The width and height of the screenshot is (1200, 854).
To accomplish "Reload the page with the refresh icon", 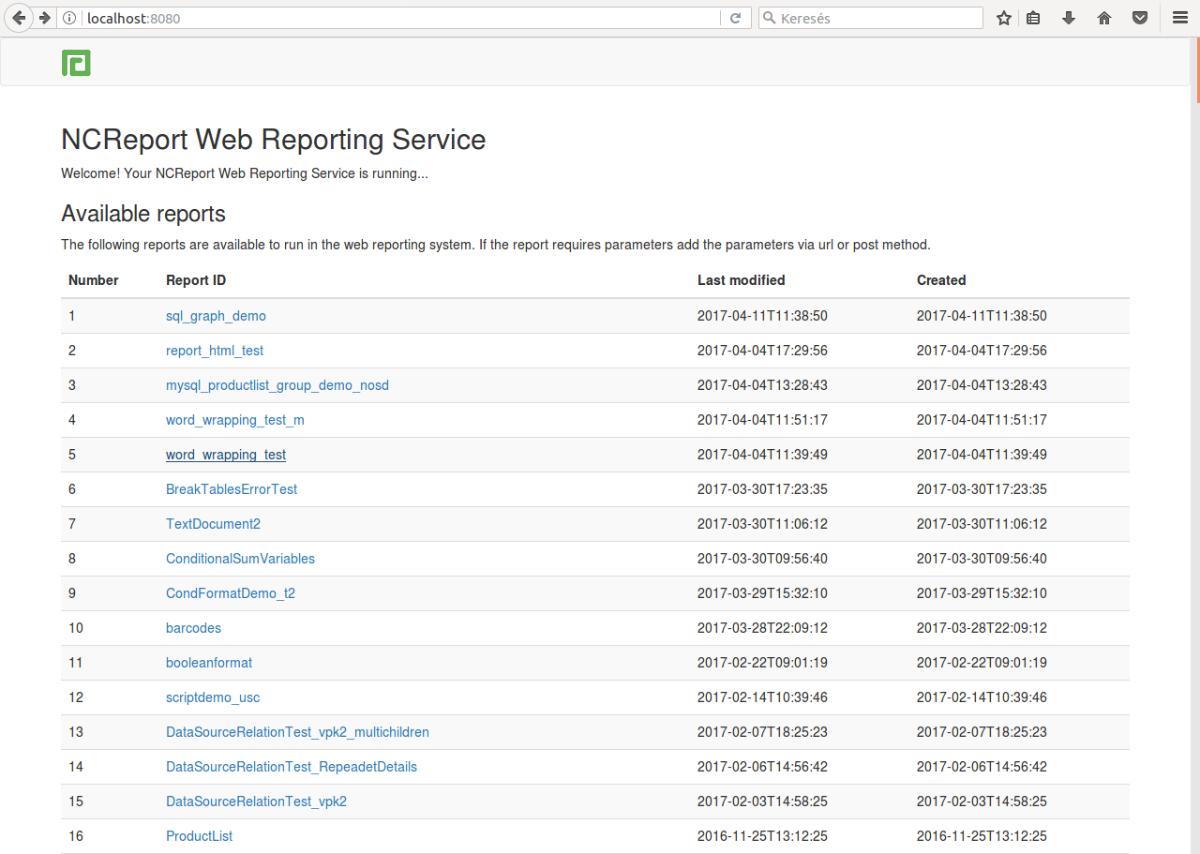I will tap(735, 18).
